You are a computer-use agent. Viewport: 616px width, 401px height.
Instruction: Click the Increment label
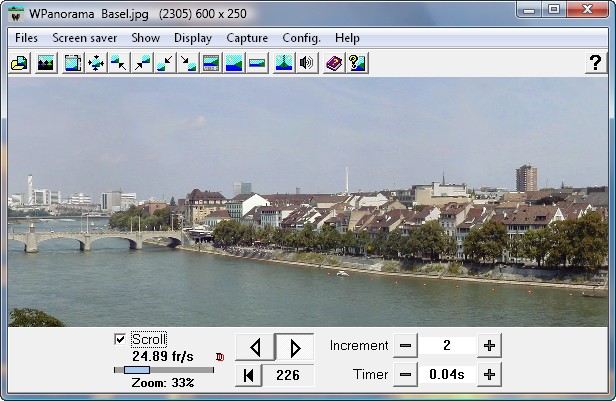[359, 346]
